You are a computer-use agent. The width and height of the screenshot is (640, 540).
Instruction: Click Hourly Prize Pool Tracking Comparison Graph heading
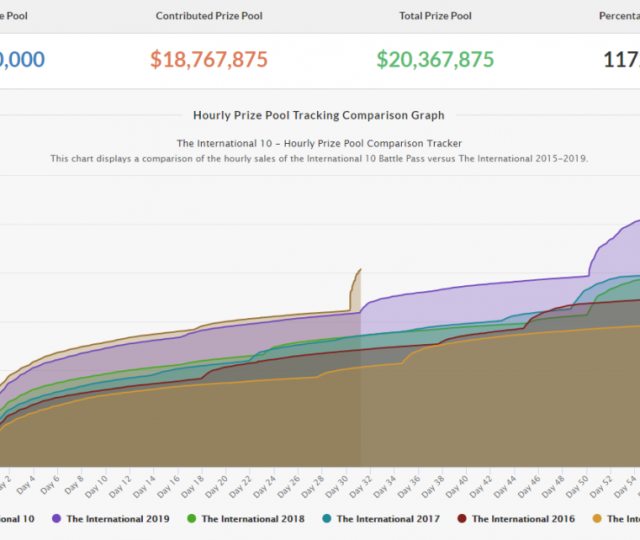[319, 116]
